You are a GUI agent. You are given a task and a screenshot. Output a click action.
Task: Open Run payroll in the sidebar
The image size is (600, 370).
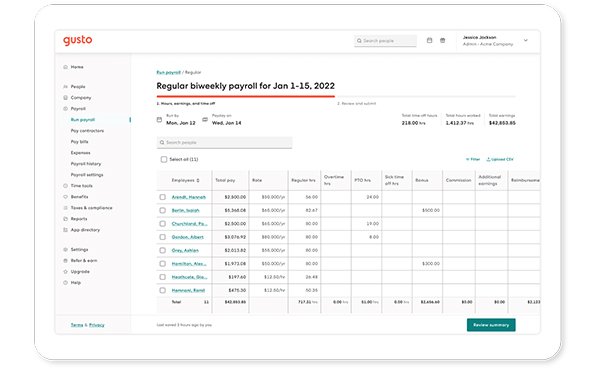pos(83,120)
